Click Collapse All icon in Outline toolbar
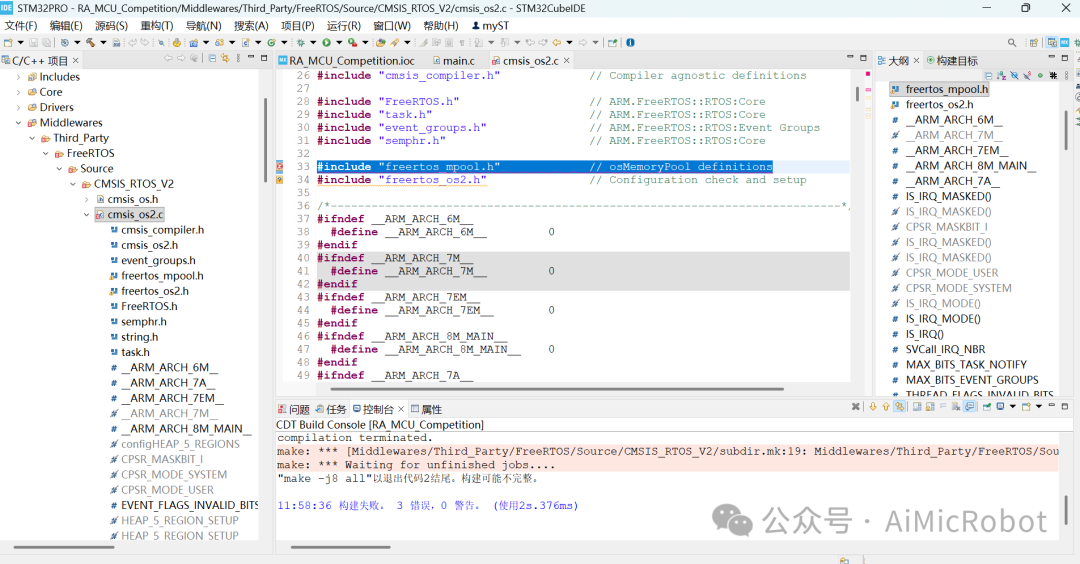Viewport: 1080px width, 564px height. click(988, 75)
